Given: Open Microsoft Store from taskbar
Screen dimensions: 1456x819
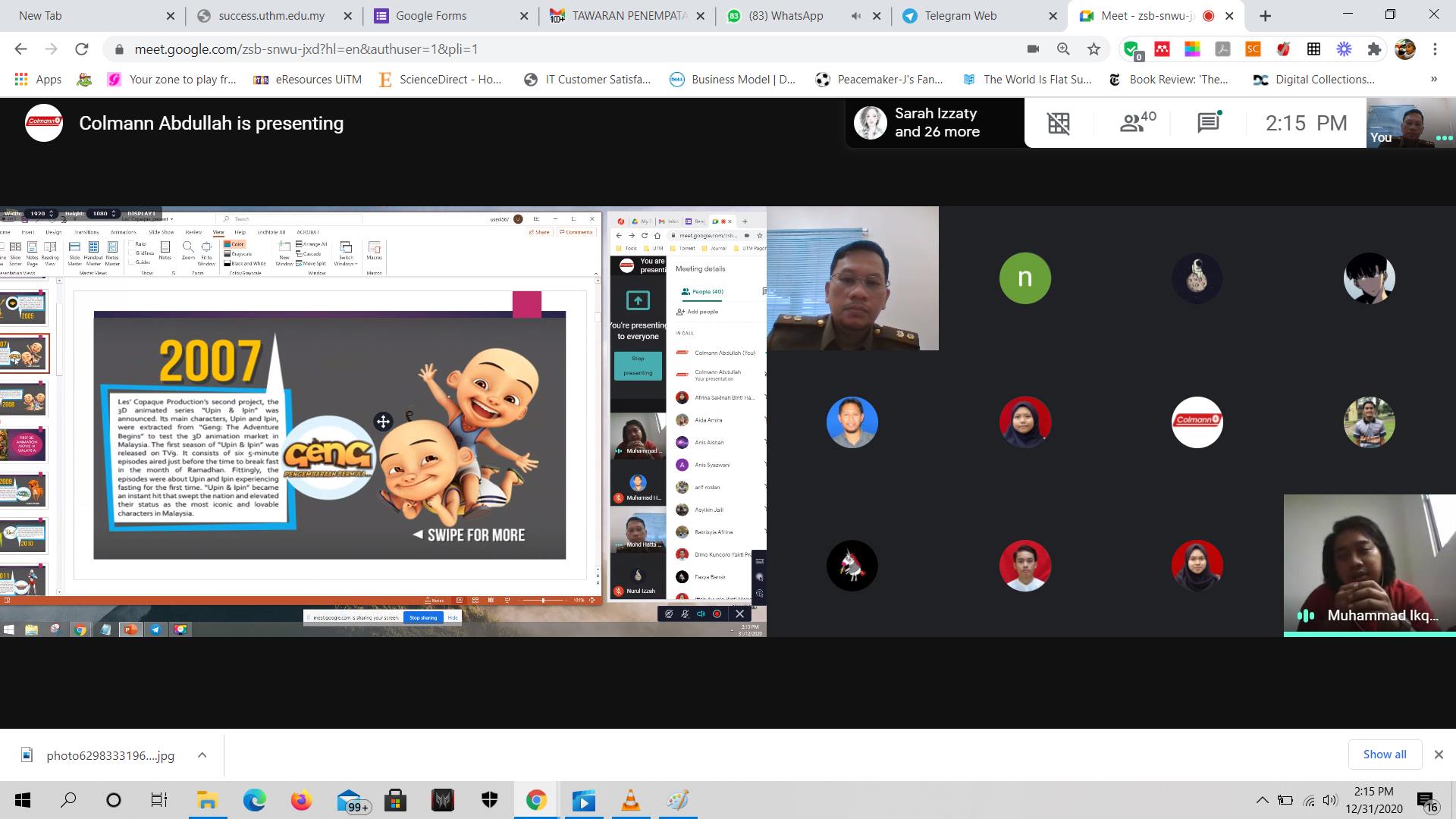Looking at the screenshot, I should [395, 801].
